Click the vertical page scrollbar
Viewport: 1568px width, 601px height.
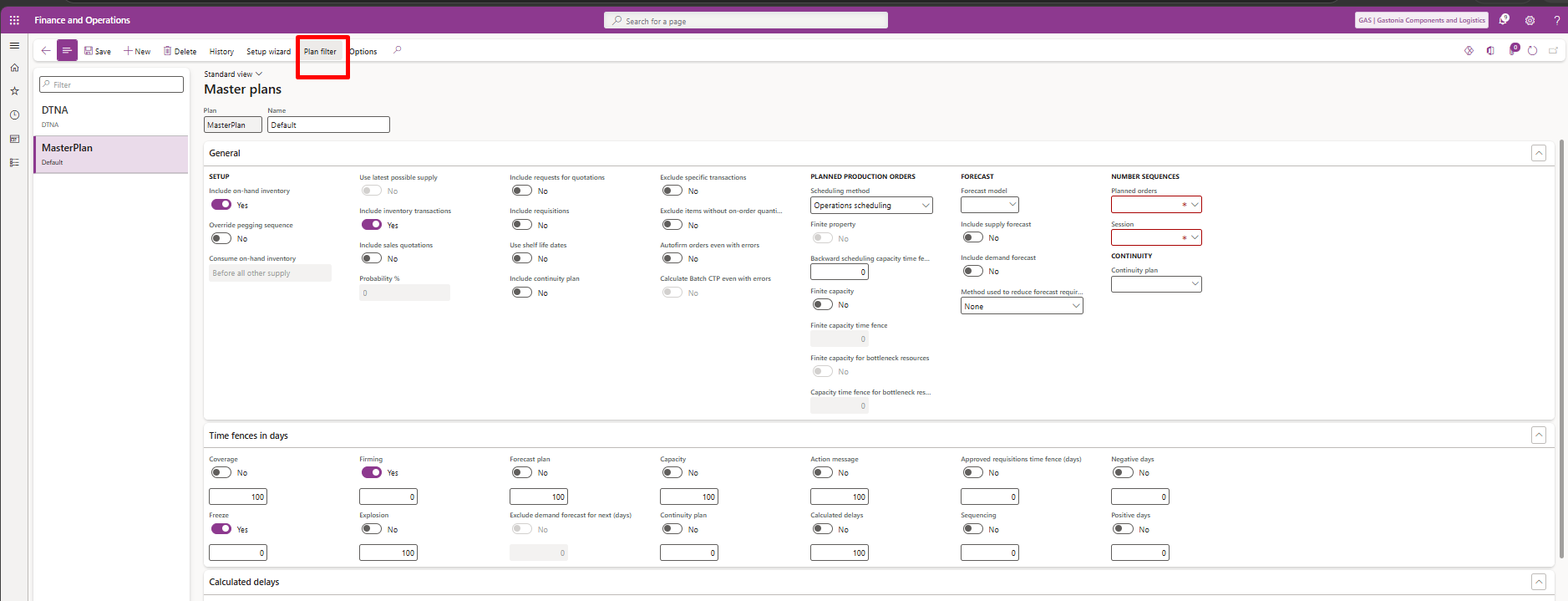1561,349
